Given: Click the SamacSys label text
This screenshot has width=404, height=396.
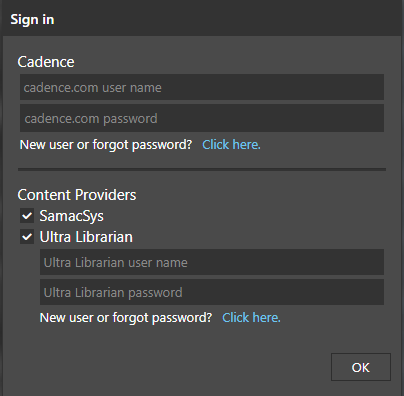Looking at the screenshot, I should pos(72,216).
